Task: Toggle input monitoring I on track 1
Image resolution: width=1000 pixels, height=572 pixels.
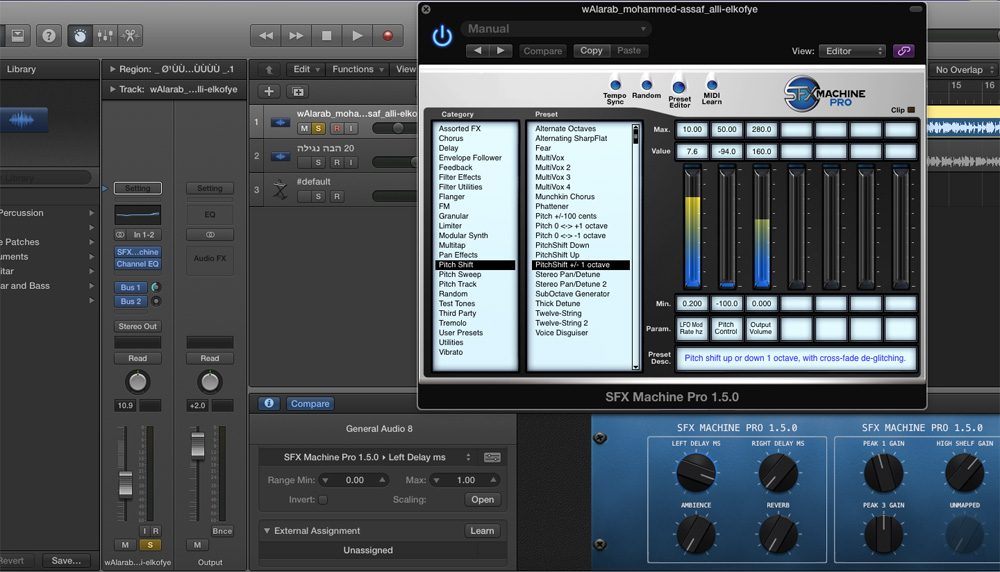Action: tap(351, 129)
